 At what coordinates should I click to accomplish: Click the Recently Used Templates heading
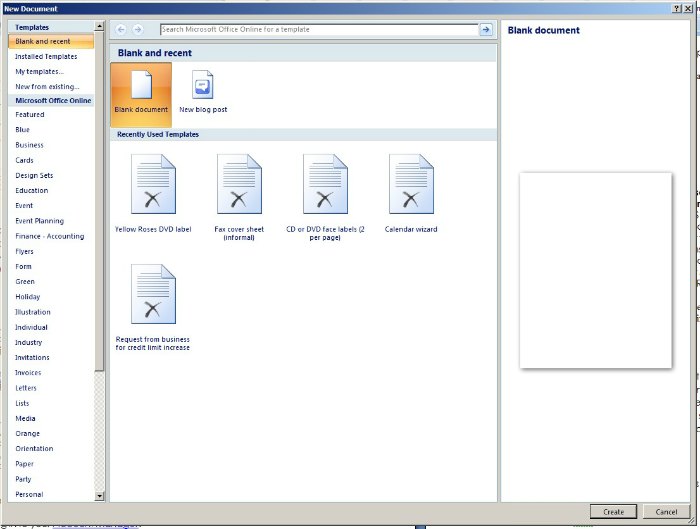click(x=158, y=134)
